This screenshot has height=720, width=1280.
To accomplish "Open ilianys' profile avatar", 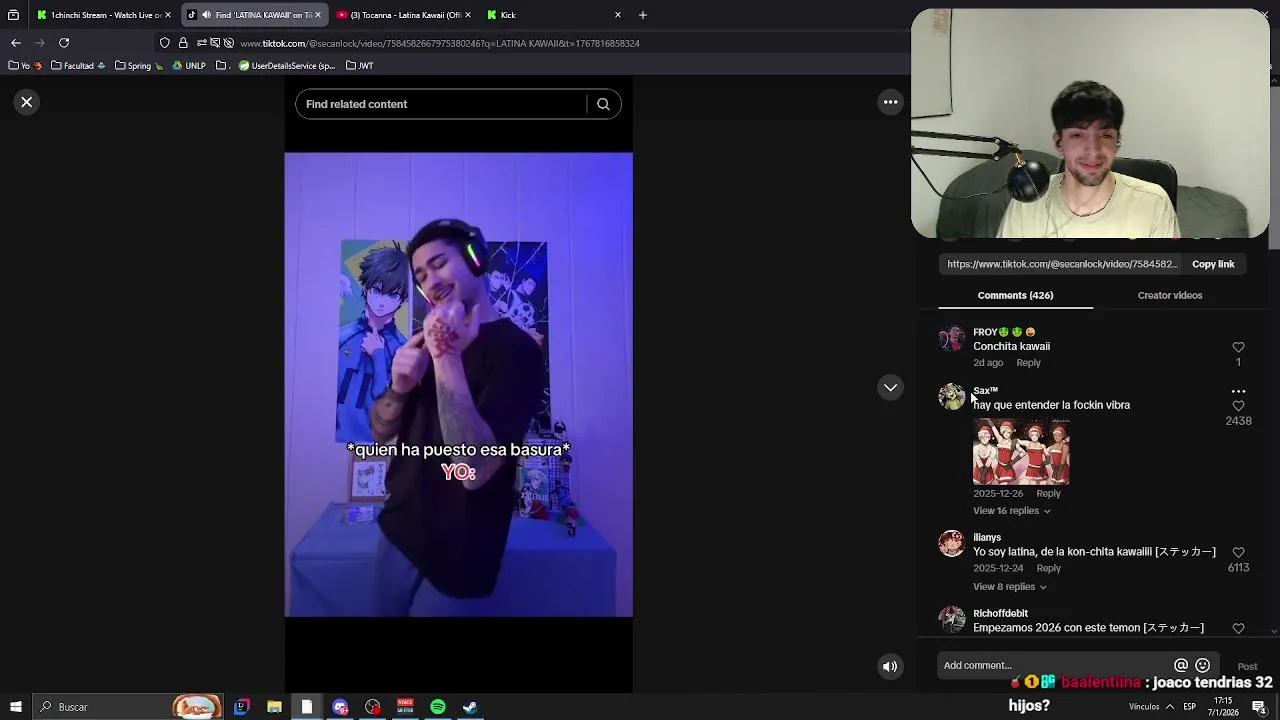I will coord(951,544).
